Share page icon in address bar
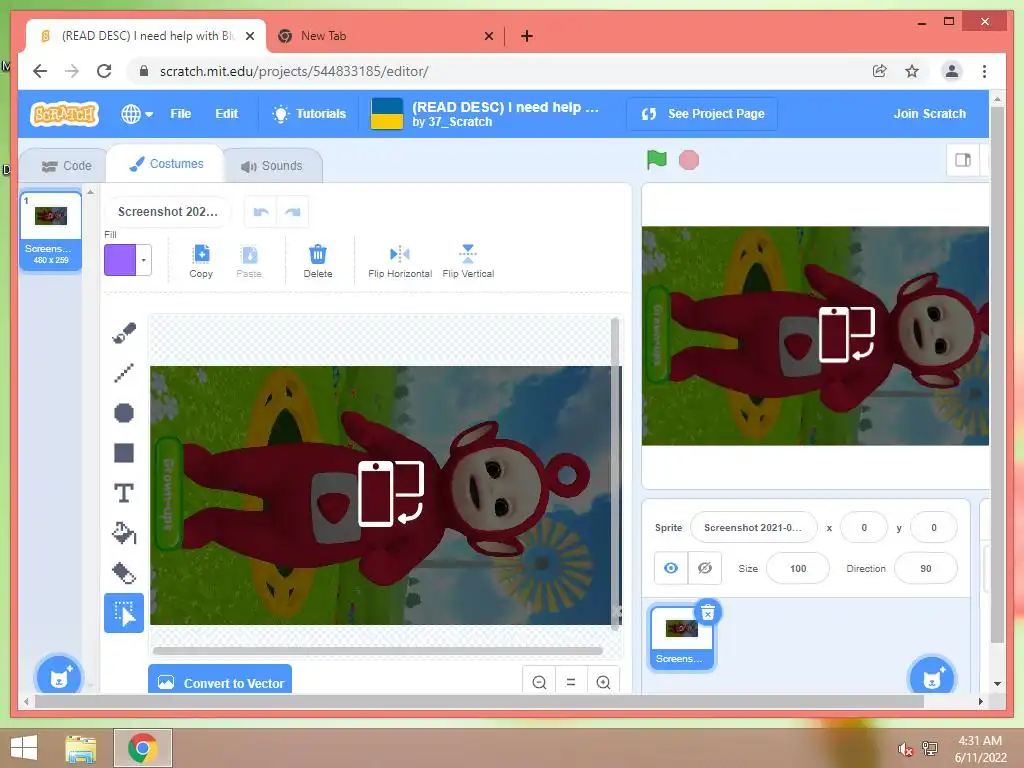Screen dimensions: 1024x768 pos(880,71)
